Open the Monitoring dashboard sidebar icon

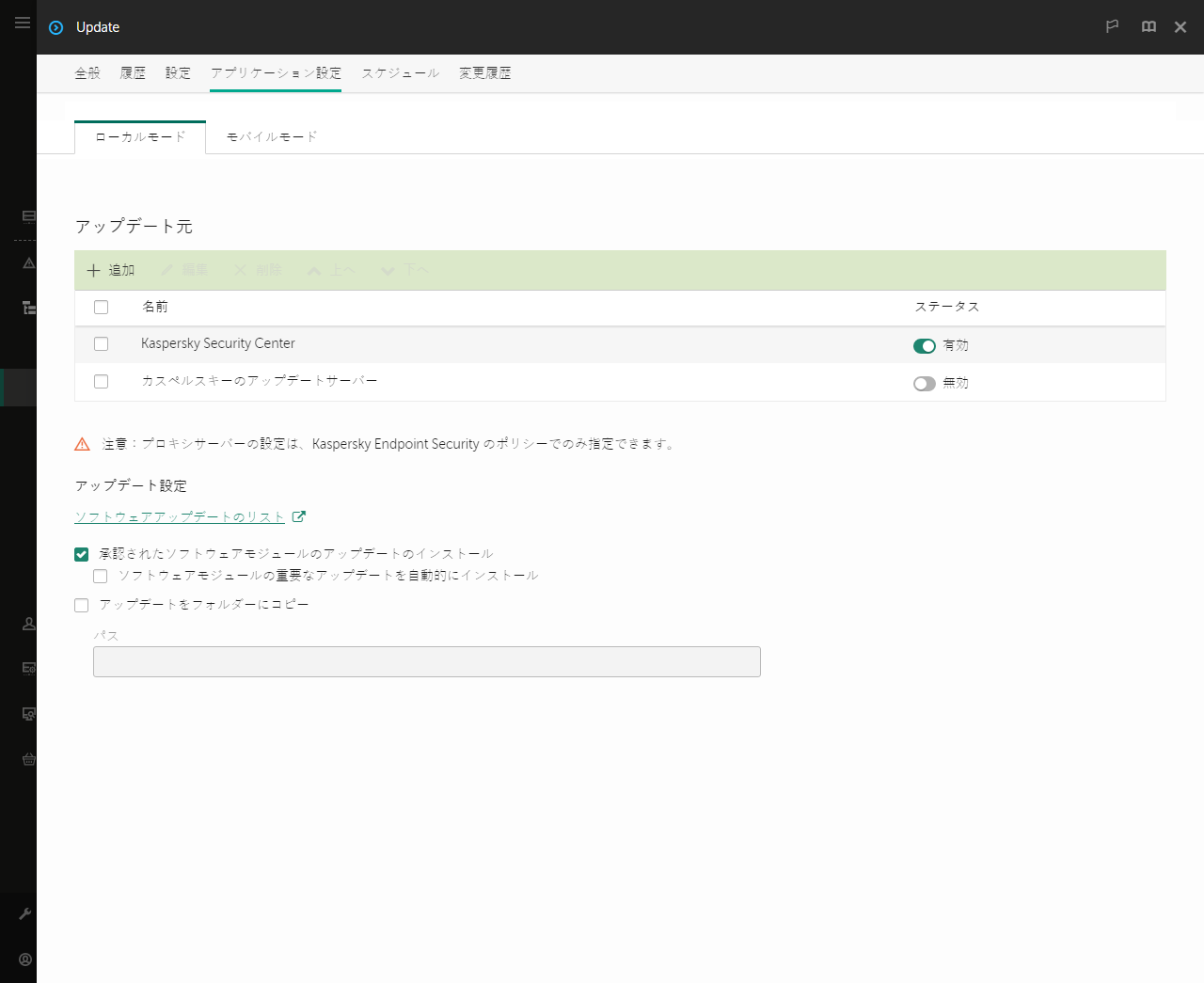click(27, 215)
